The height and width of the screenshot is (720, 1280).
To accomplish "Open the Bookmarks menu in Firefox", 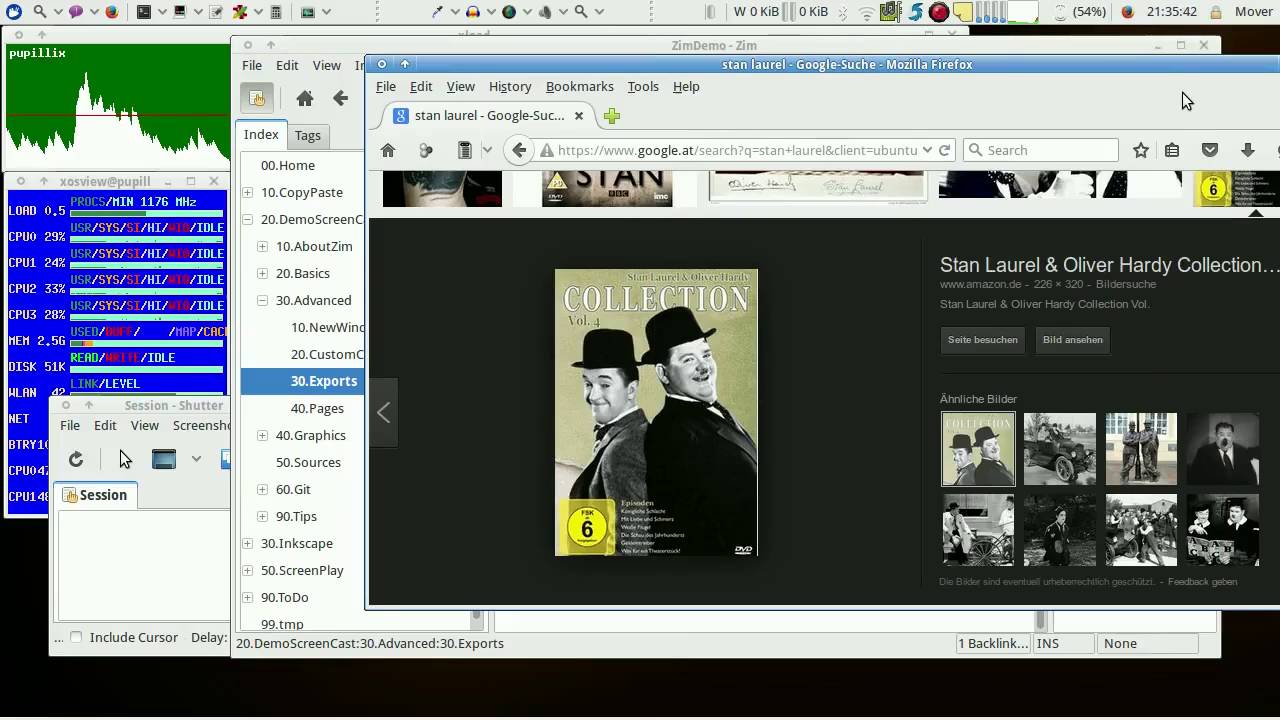I will [x=580, y=87].
